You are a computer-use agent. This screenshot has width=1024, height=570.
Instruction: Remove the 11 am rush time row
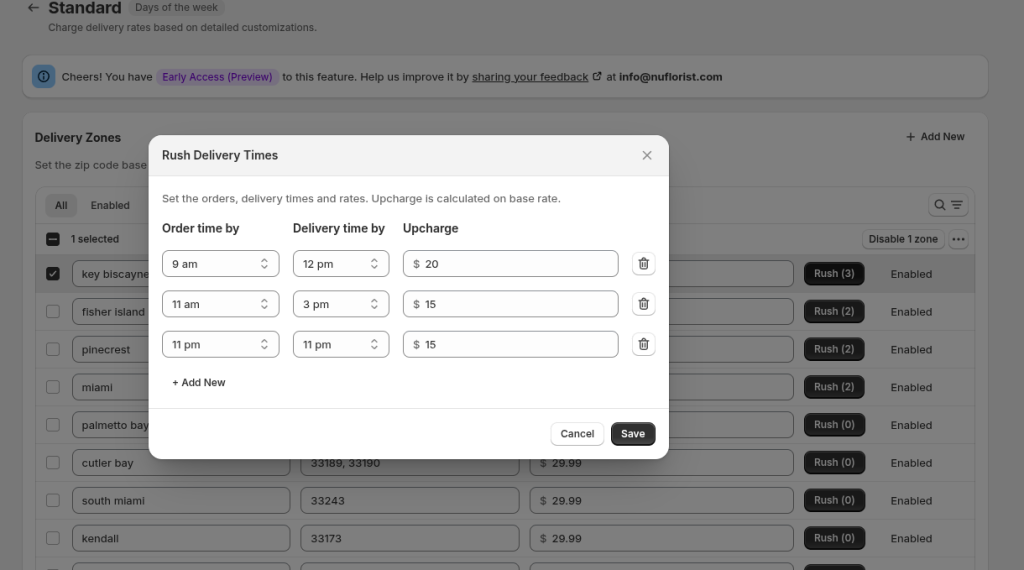pos(643,304)
